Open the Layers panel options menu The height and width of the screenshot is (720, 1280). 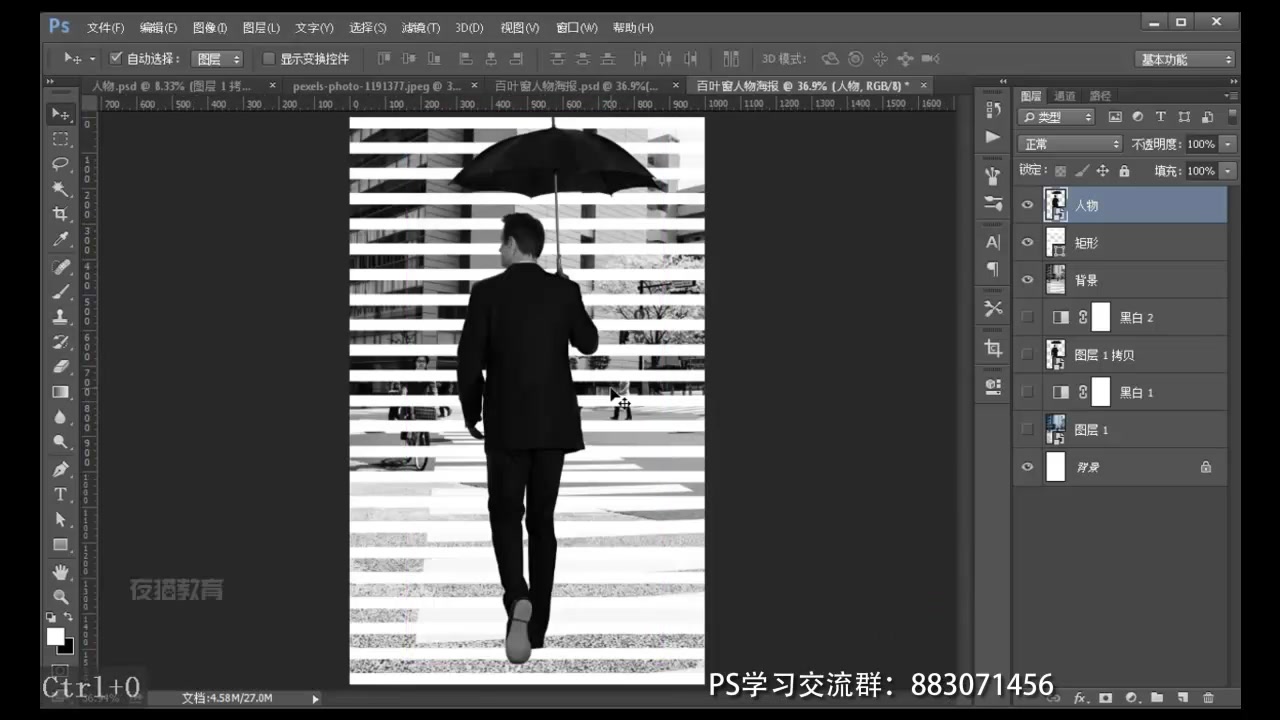(1231, 96)
